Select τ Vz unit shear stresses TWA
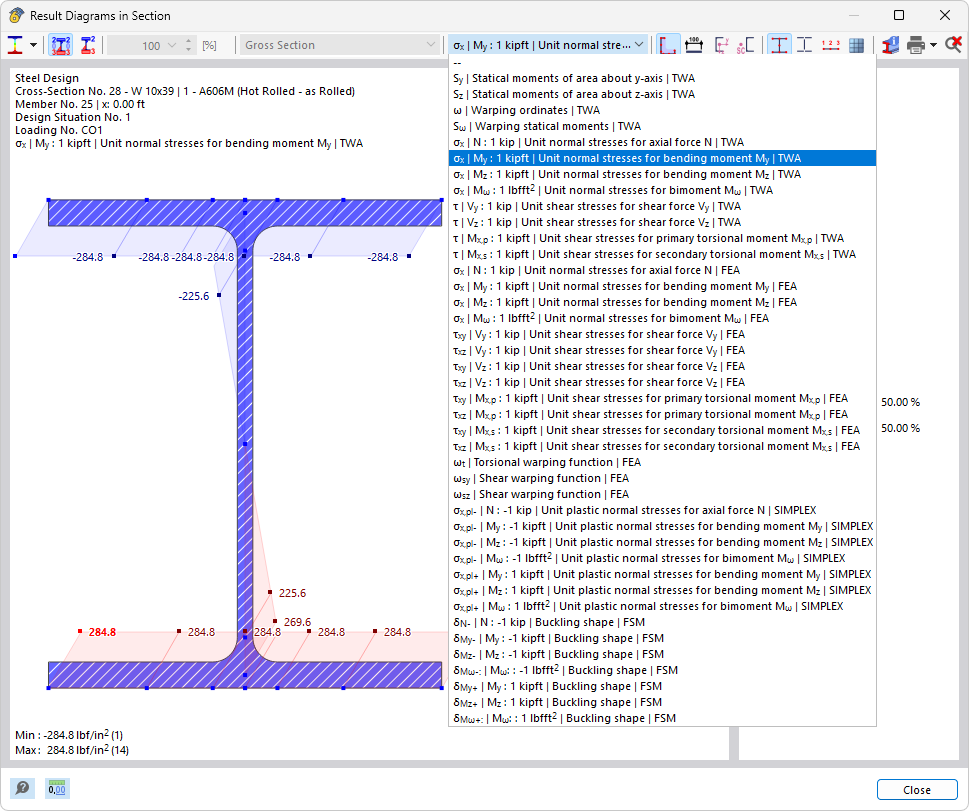969x811 pixels. pos(662,223)
